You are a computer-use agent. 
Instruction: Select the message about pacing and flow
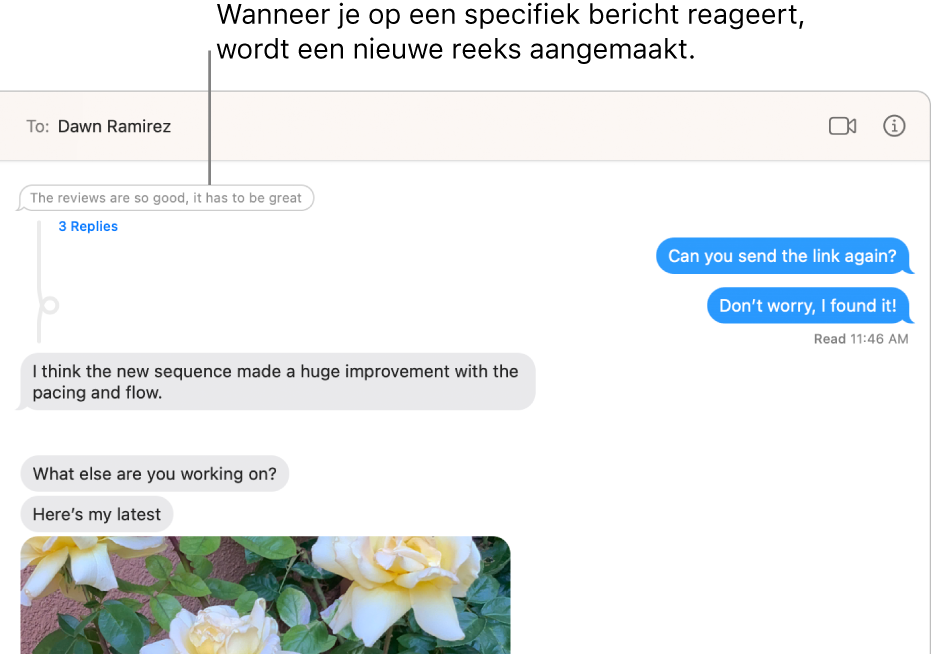(x=276, y=381)
